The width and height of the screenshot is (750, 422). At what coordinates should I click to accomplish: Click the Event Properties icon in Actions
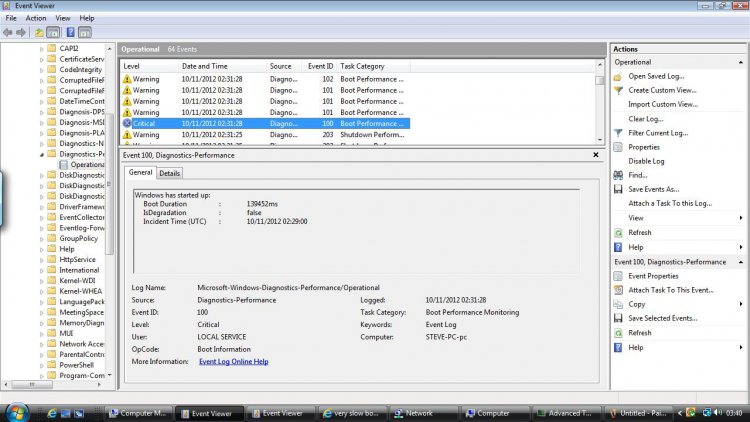coord(619,276)
